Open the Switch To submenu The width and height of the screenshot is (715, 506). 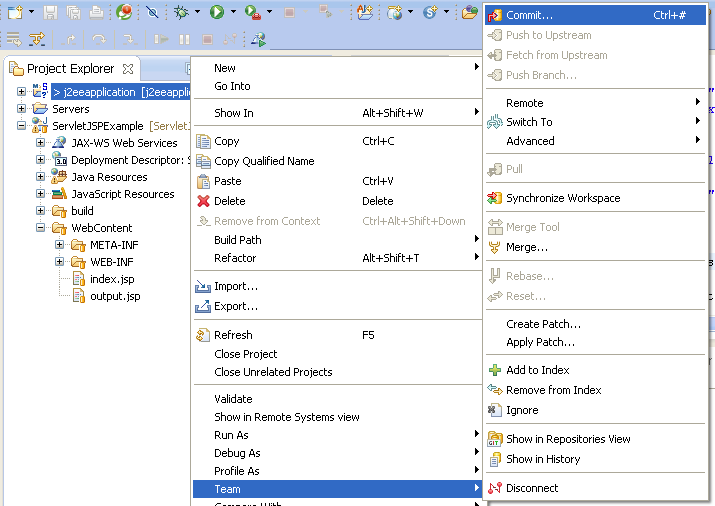click(596, 122)
